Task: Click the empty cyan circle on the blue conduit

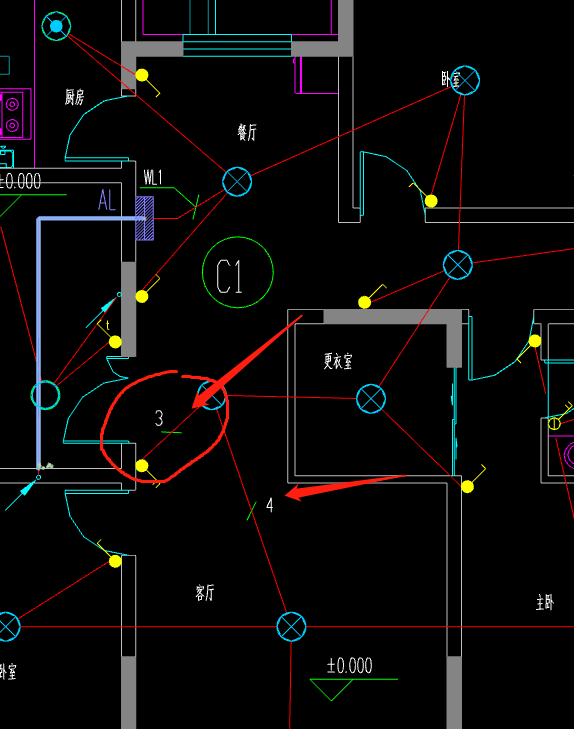Action: click(x=45, y=395)
